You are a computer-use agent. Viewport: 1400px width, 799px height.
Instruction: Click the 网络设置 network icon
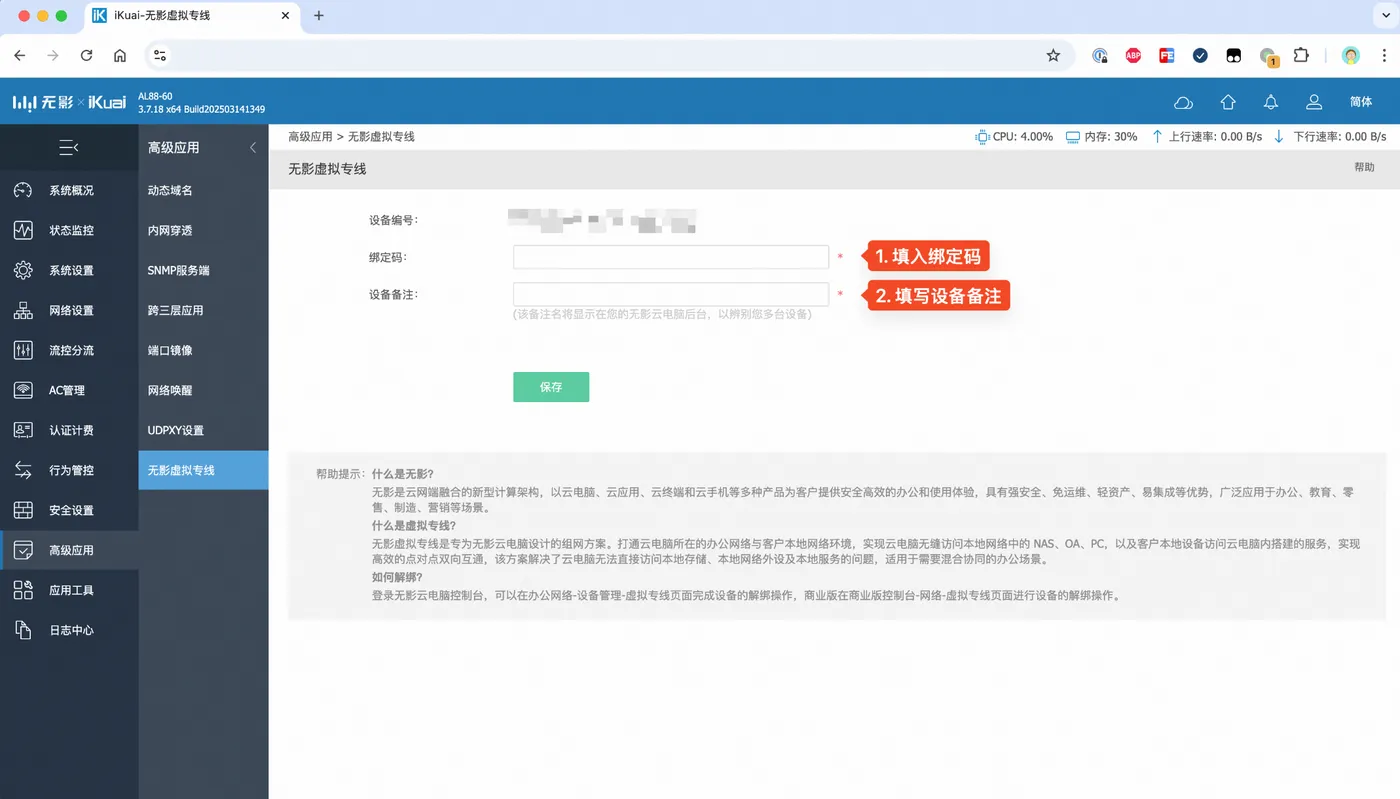click(23, 310)
